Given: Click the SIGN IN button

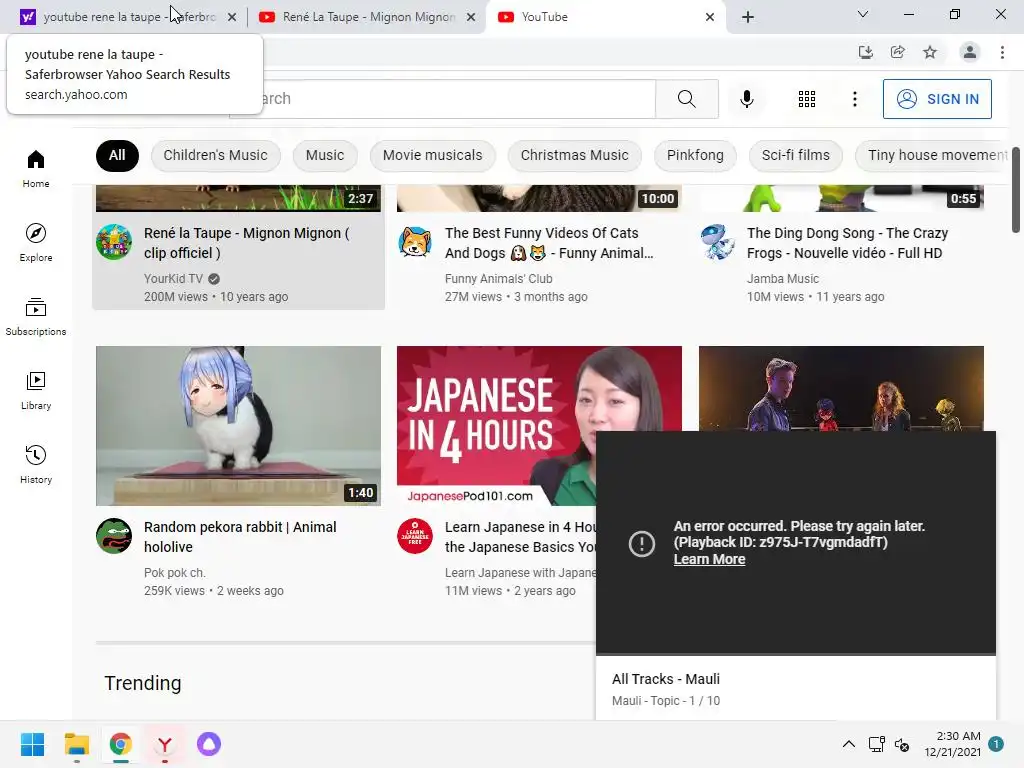Looking at the screenshot, I should (x=937, y=99).
